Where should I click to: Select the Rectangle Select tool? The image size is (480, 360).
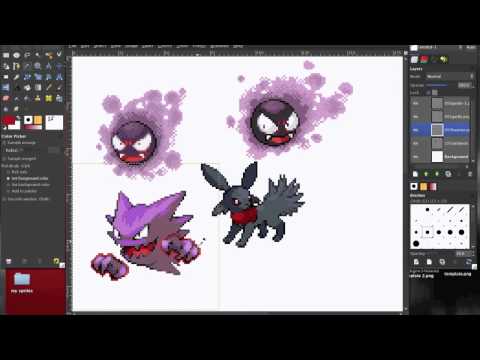click(x=6, y=55)
